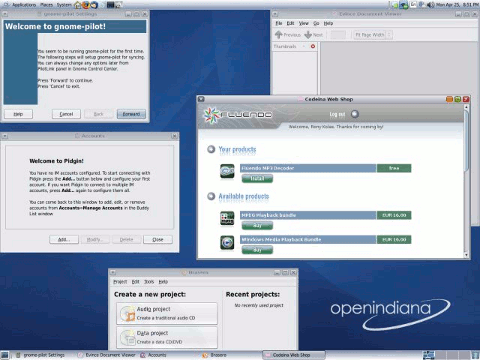Screen dimensions: 480x360
Task: Click Next page arrow in Evince toolbar
Action: (313, 34)
